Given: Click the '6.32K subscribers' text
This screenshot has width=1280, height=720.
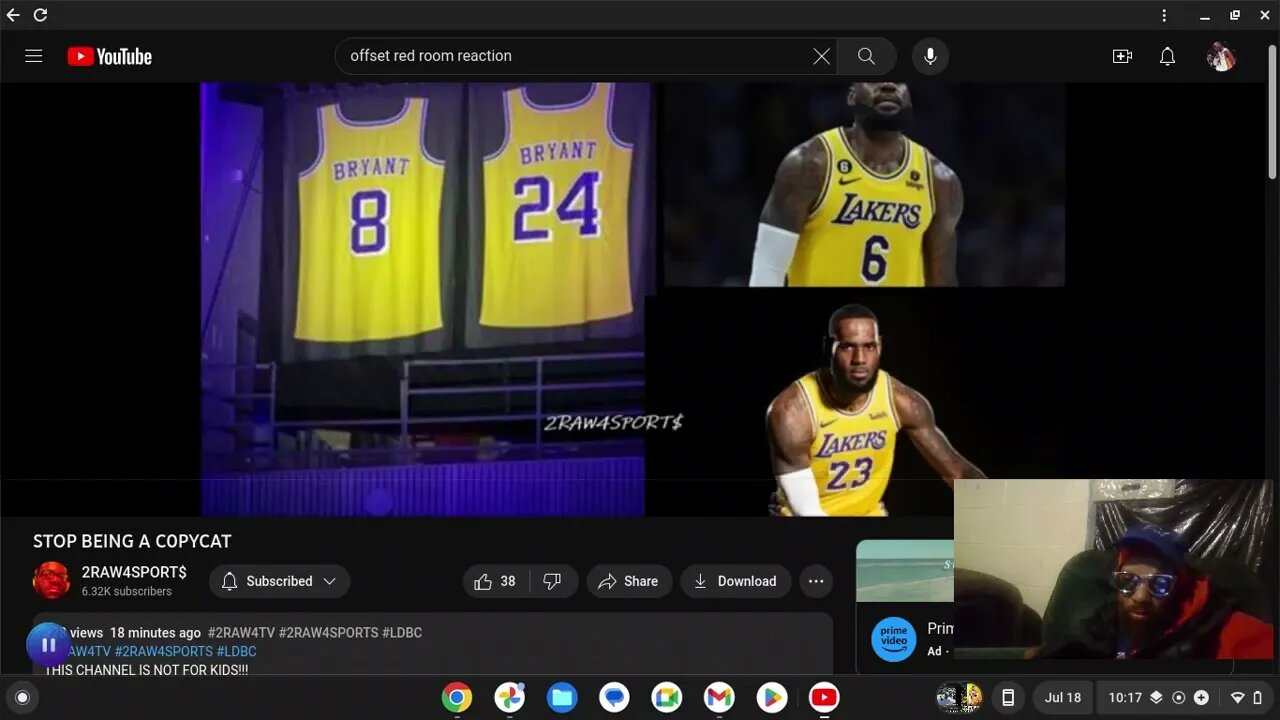Looking at the screenshot, I should 127,591.
